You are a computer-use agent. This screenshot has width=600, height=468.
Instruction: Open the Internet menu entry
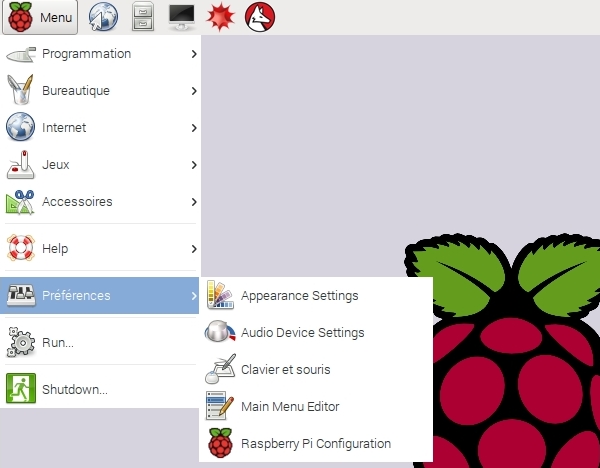(x=99, y=128)
